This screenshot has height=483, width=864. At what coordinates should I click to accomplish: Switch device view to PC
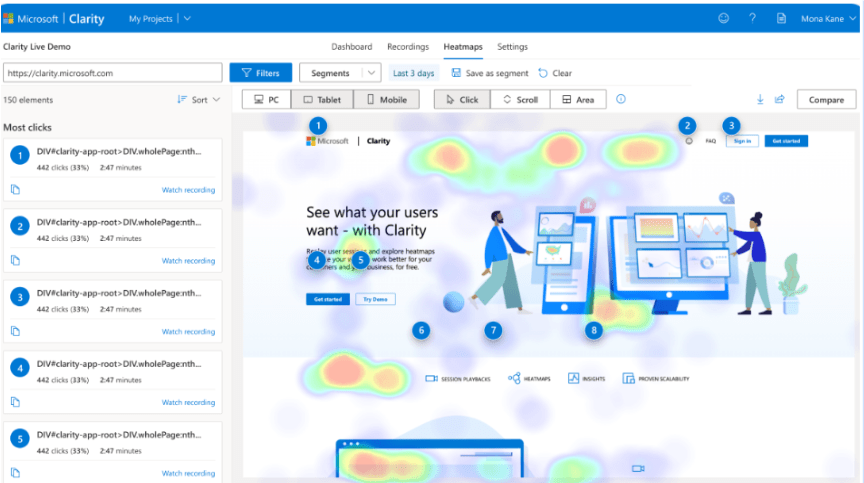tap(266, 100)
